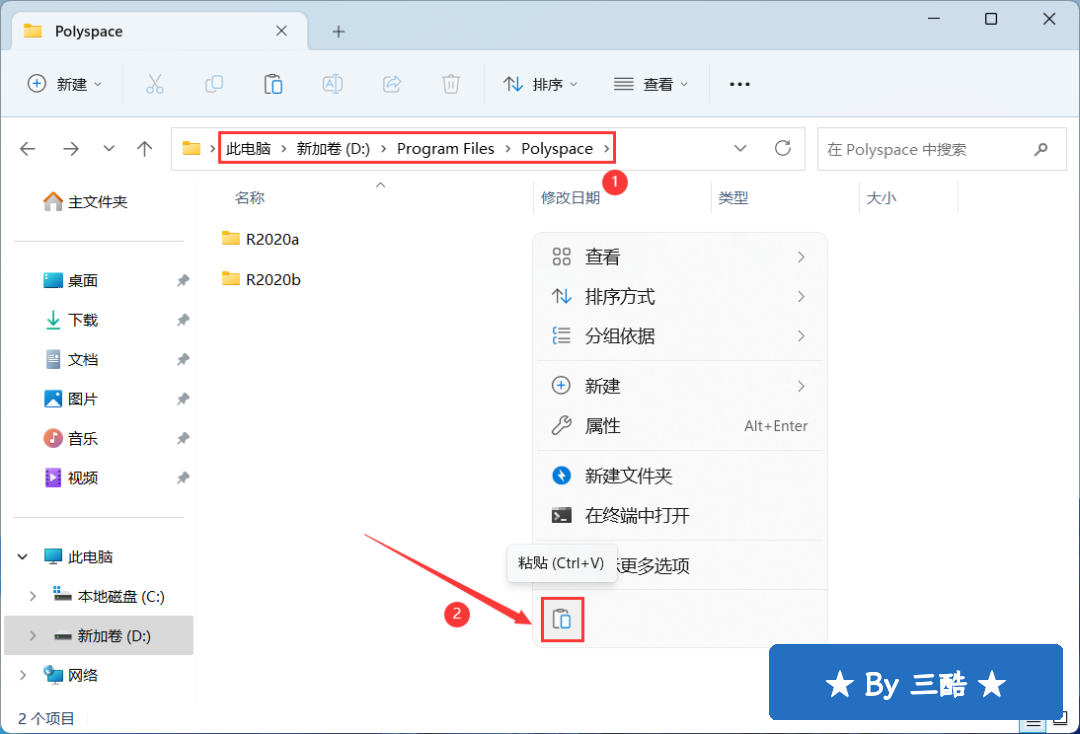This screenshot has height=734, width=1080.
Task: Open recent locations dropdown chevron
Action: [109, 149]
